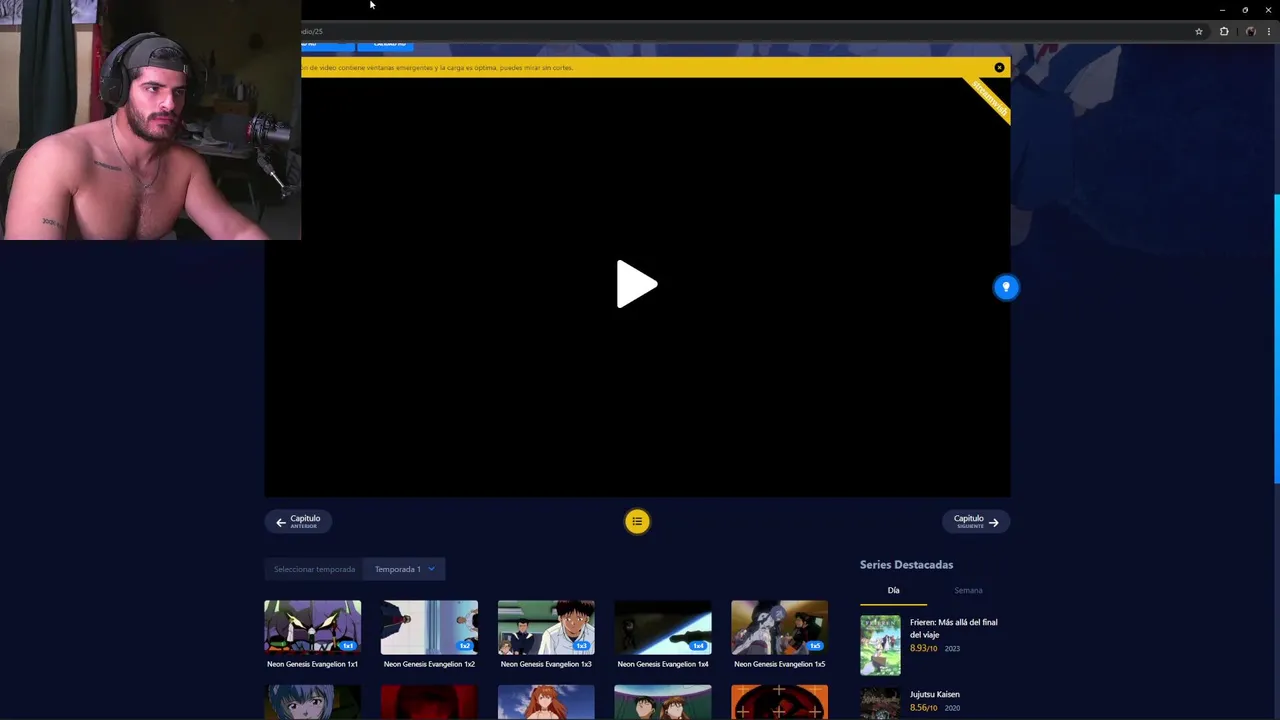Image resolution: width=1280 pixels, height=720 pixels.
Task: Go to next chapter (Capítulo Siguiente)
Action: (x=976, y=521)
